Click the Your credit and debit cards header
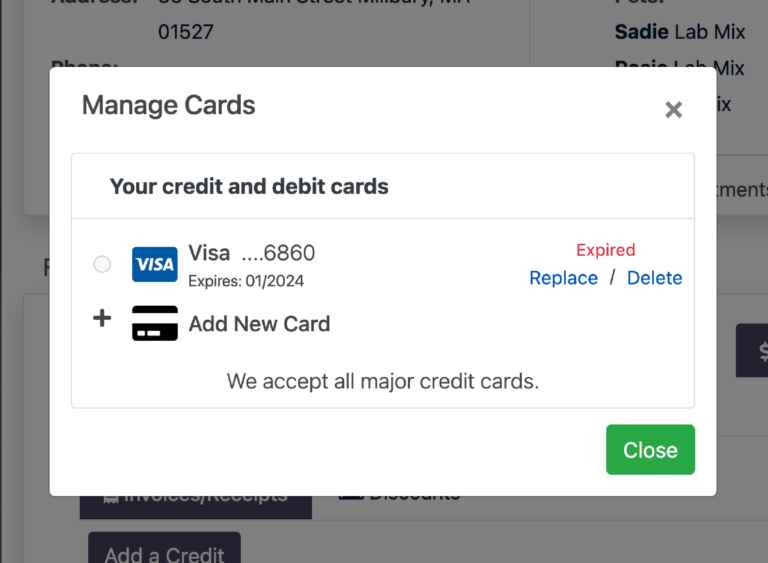The width and height of the screenshot is (768, 563). (249, 186)
